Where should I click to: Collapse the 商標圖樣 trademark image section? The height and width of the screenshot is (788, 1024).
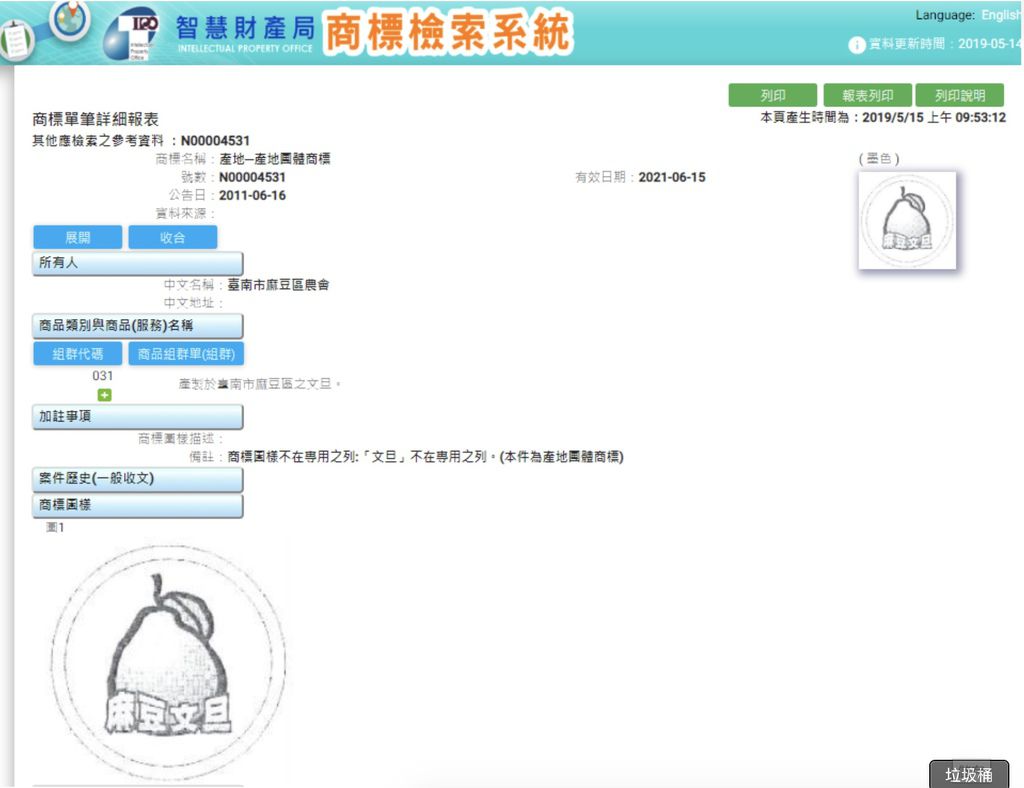click(x=138, y=505)
